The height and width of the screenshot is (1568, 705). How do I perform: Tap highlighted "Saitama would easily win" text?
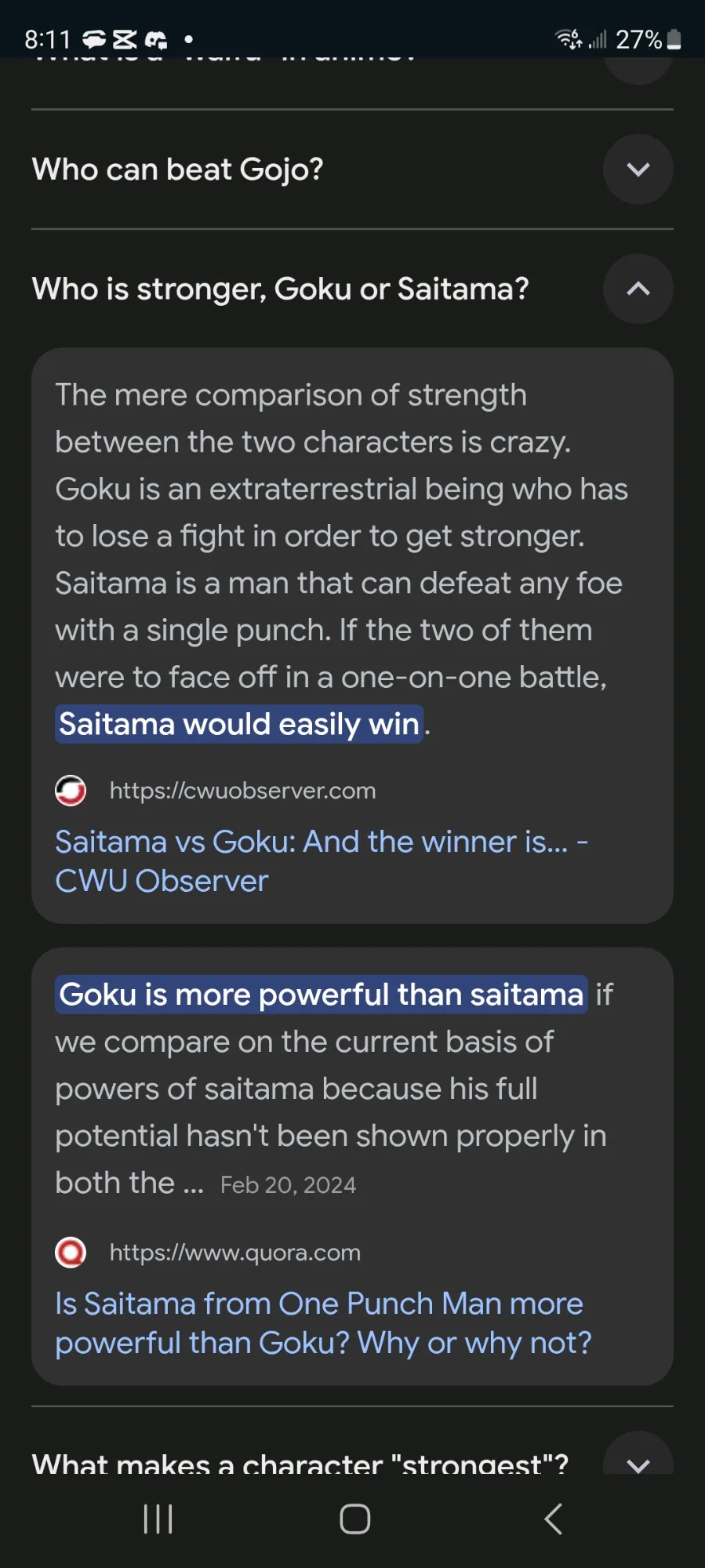coord(239,724)
